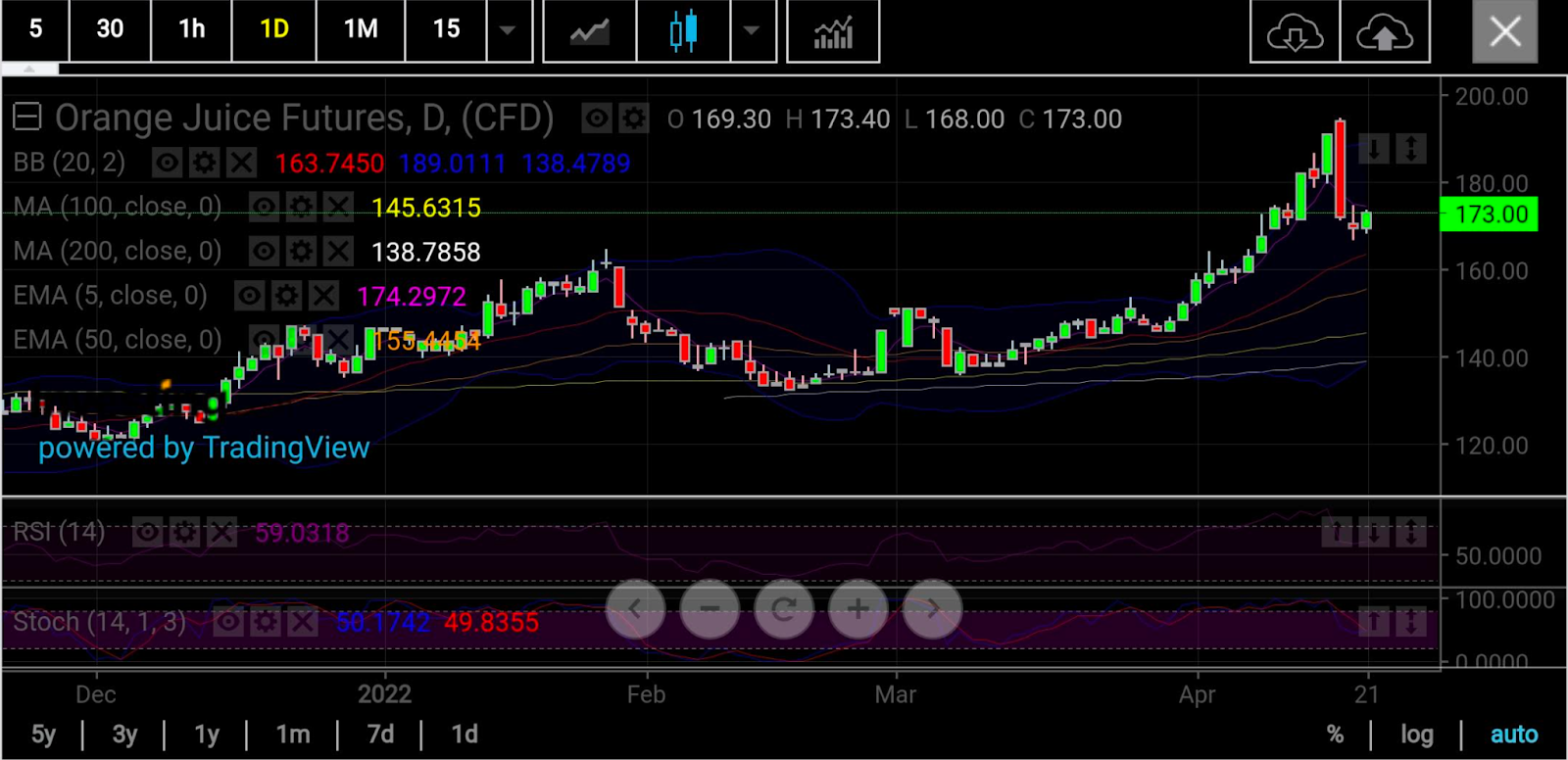Screen dimensions: 1568x760
Task: Close the chart with X button
Action: click(x=1505, y=31)
